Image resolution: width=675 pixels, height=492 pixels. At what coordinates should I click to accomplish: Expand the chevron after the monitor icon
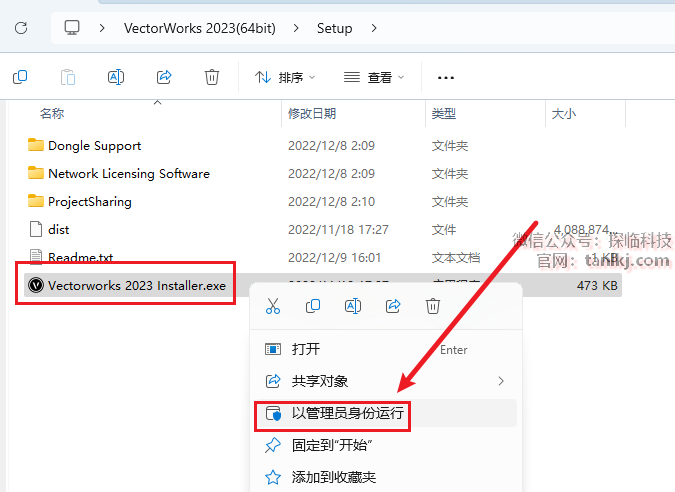(x=102, y=28)
